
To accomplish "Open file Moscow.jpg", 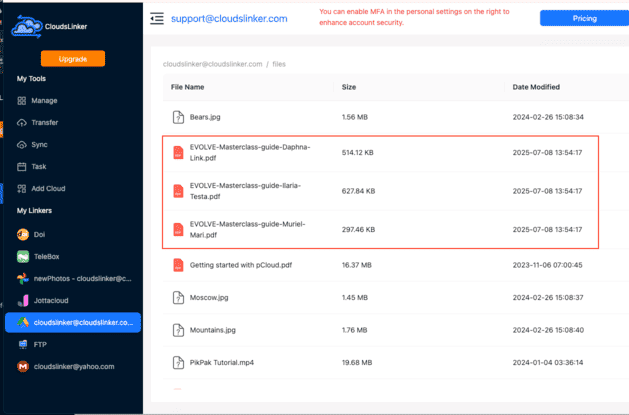I will coord(209,298).
